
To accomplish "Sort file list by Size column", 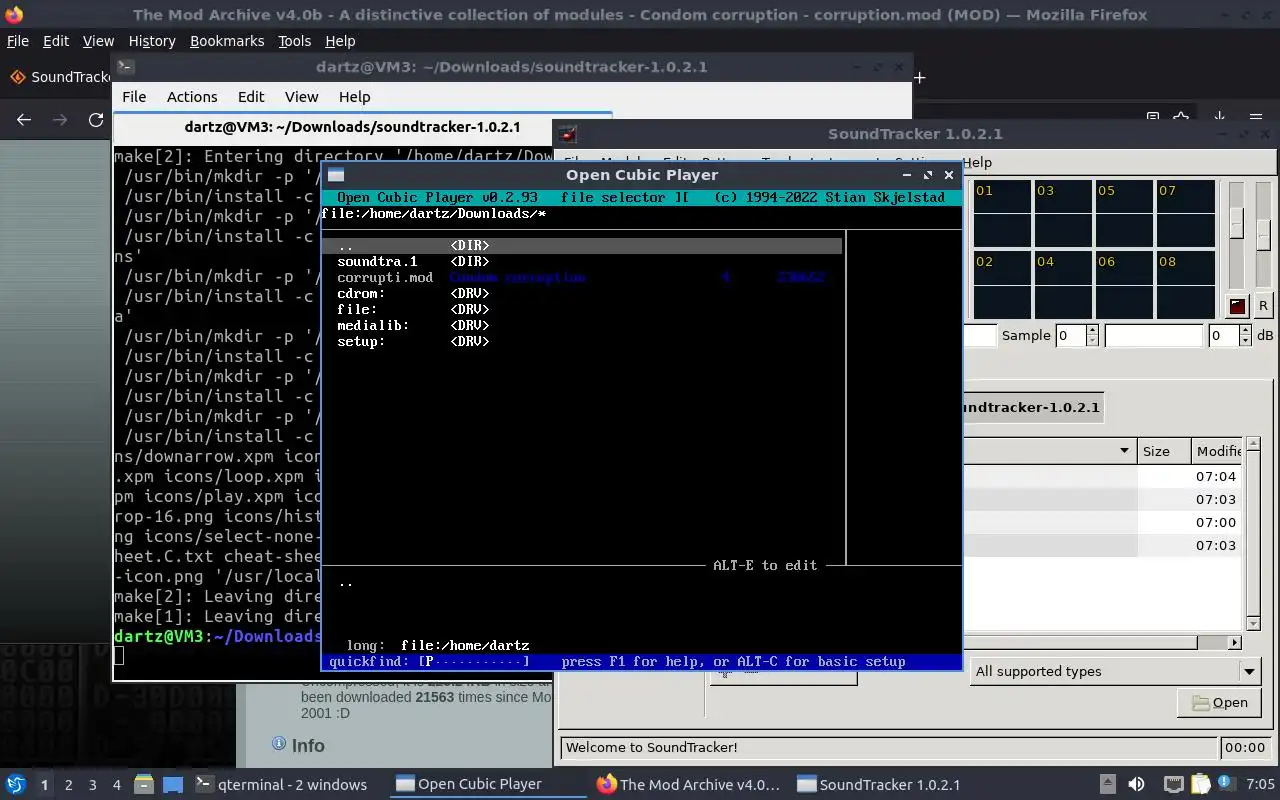I will tap(1163, 451).
